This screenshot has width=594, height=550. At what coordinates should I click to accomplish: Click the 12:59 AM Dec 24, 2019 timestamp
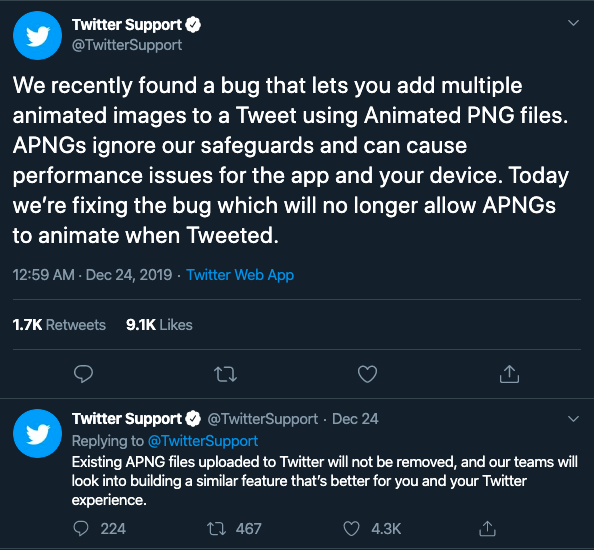[x=92, y=275]
